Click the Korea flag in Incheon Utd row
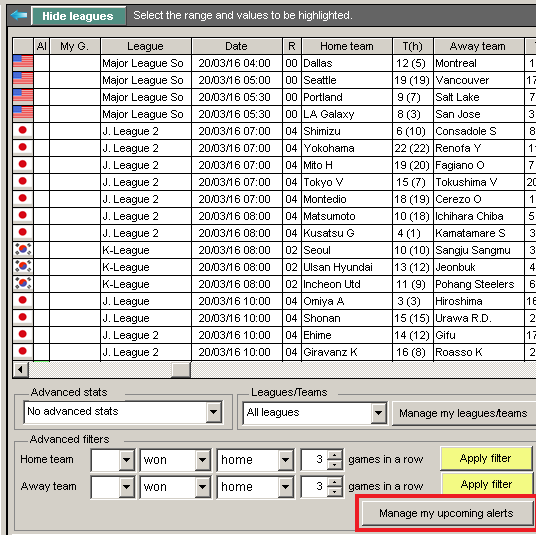 coord(23,284)
